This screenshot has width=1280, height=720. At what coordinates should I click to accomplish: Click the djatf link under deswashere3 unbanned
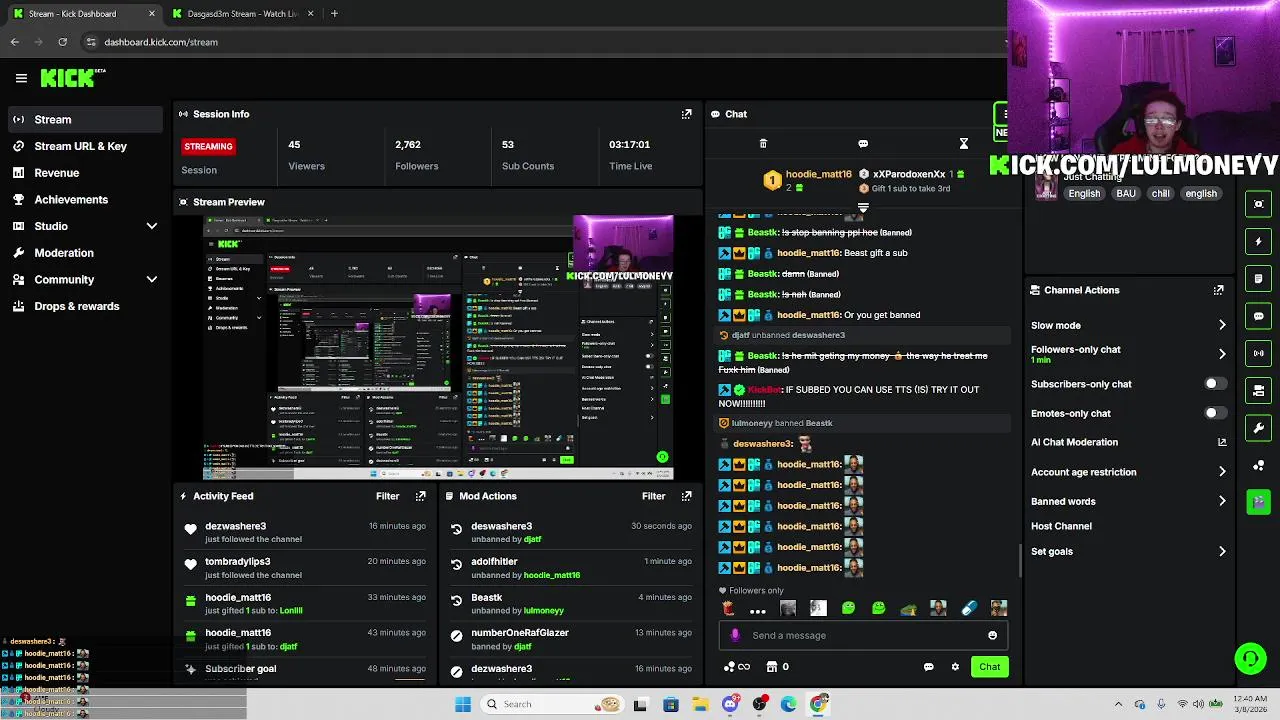pyautogui.click(x=532, y=540)
